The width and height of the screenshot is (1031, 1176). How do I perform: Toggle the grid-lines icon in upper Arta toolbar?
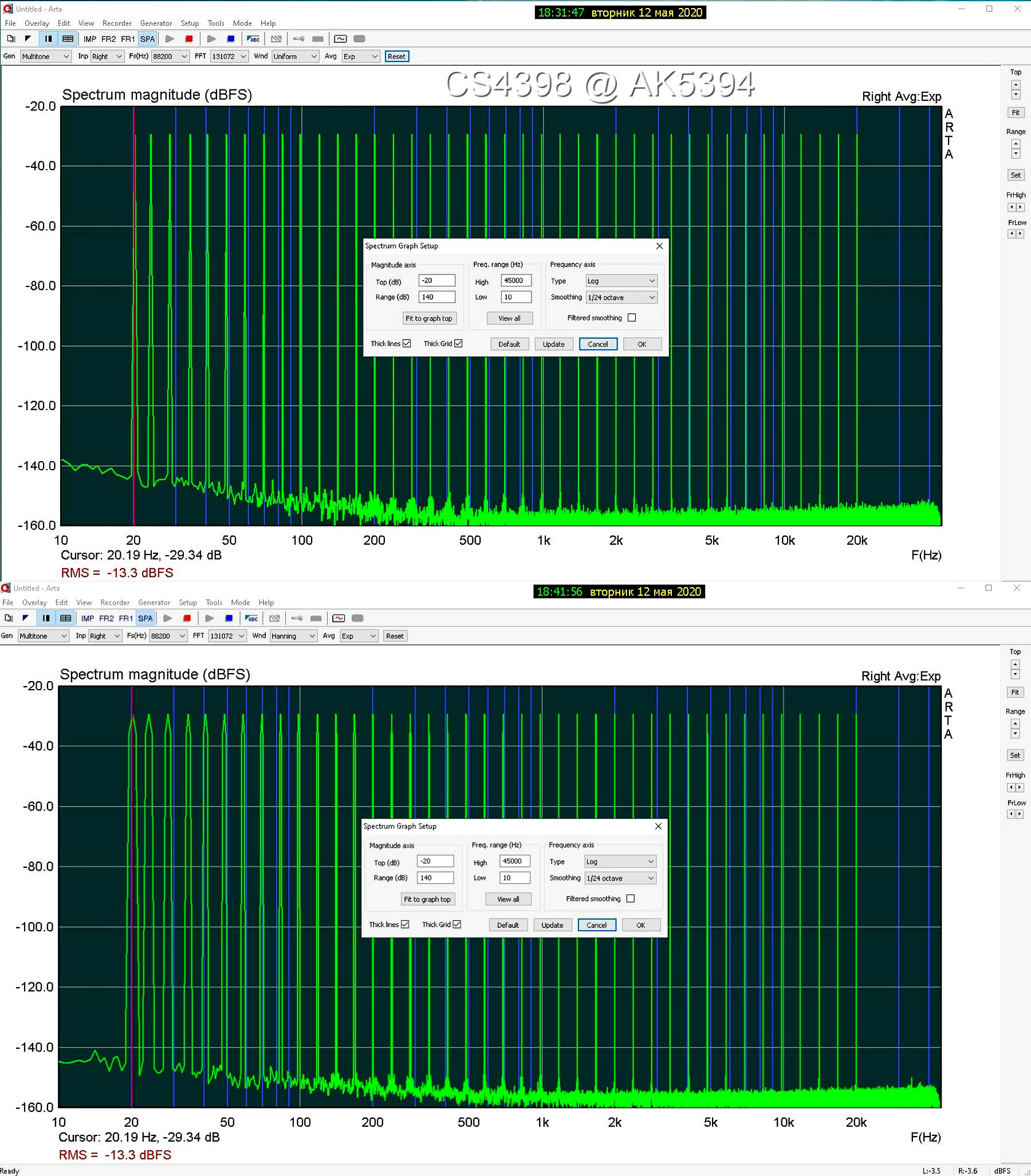[68, 38]
